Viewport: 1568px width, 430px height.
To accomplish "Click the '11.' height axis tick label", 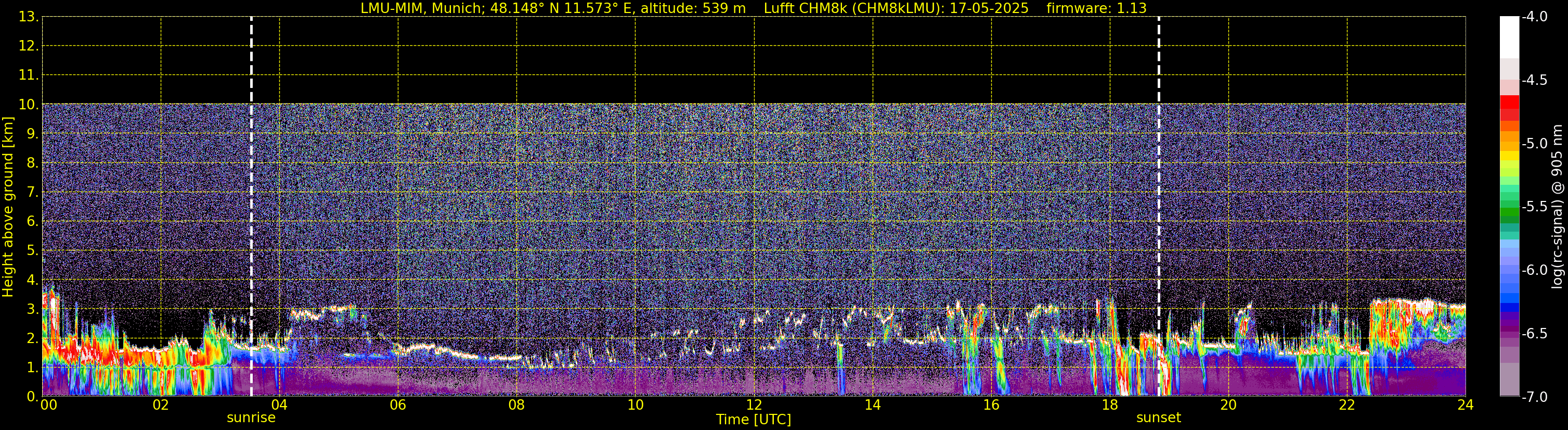I will (29, 75).
